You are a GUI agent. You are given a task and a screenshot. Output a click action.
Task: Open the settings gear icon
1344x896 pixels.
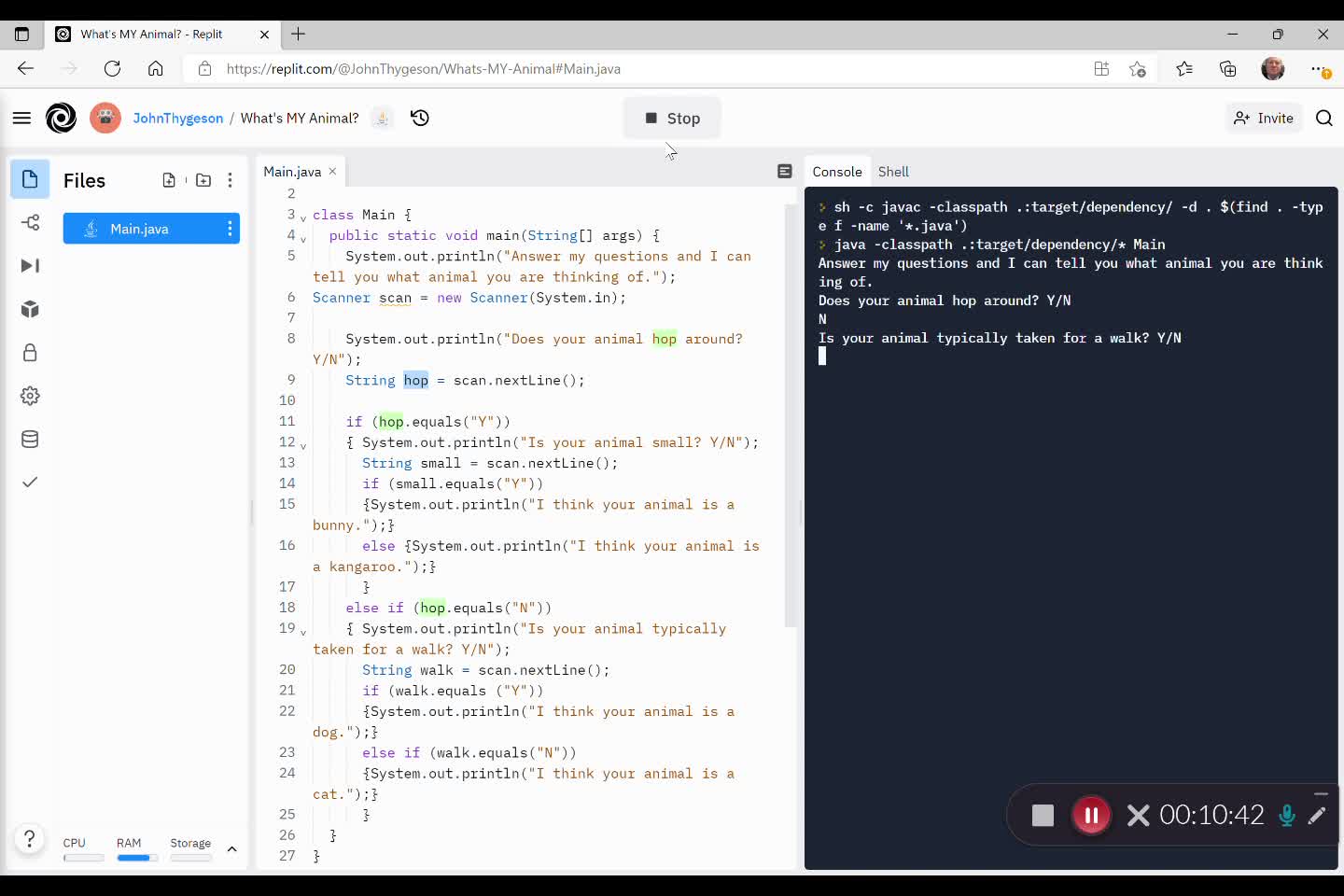30,396
